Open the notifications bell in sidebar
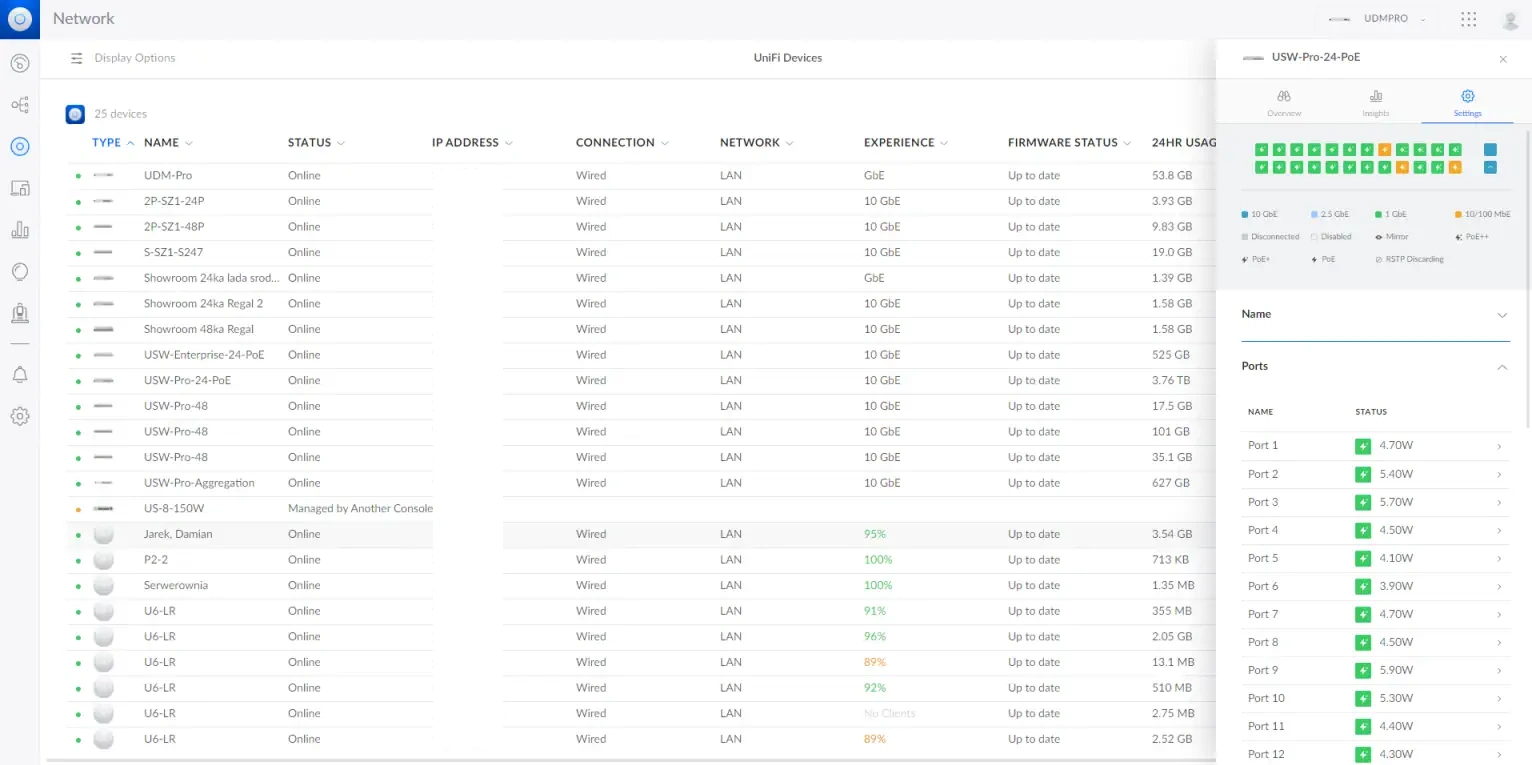This screenshot has width=1532, height=765. pos(20,375)
